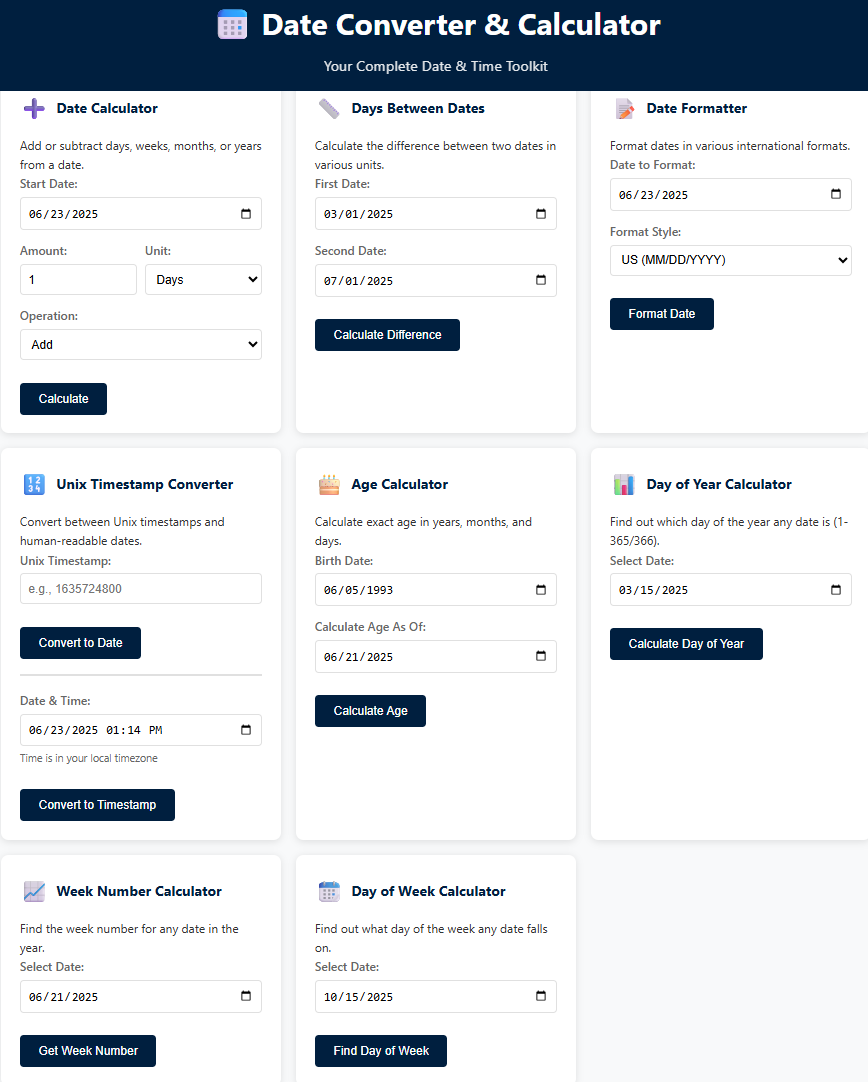Viewport: 868px width, 1082px height.
Task: Open calendar picker in Day of Week date
Action: coord(541,996)
